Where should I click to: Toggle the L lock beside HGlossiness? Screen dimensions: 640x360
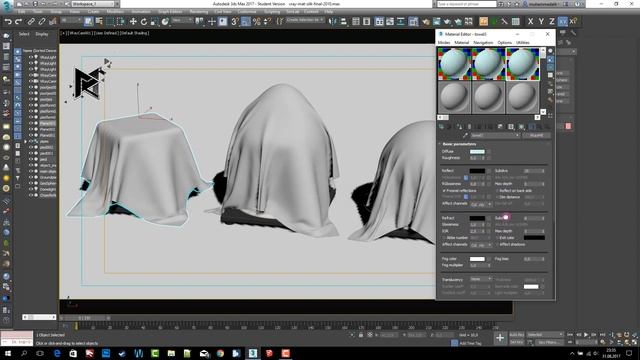click(466, 178)
